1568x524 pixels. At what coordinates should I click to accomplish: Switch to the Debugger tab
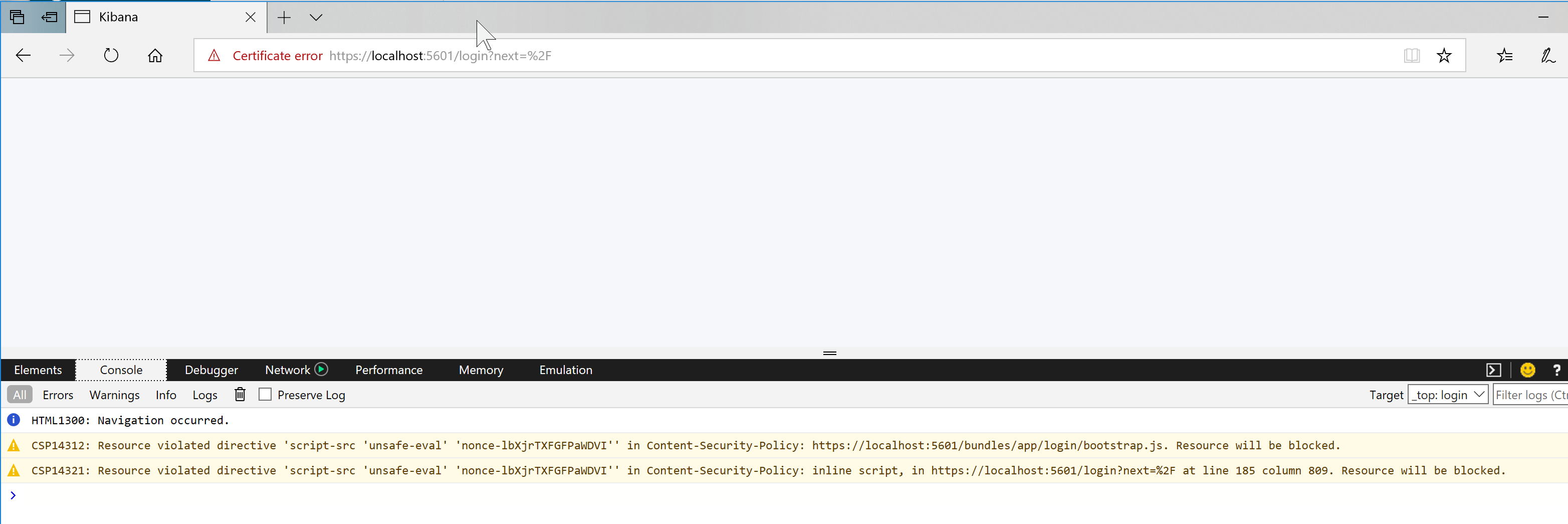(211, 370)
